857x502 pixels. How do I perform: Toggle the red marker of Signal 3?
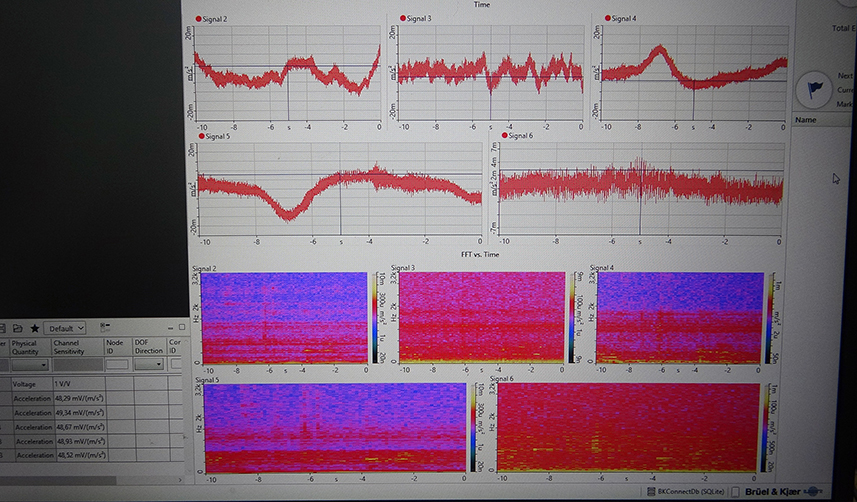(x=403, y=19)
